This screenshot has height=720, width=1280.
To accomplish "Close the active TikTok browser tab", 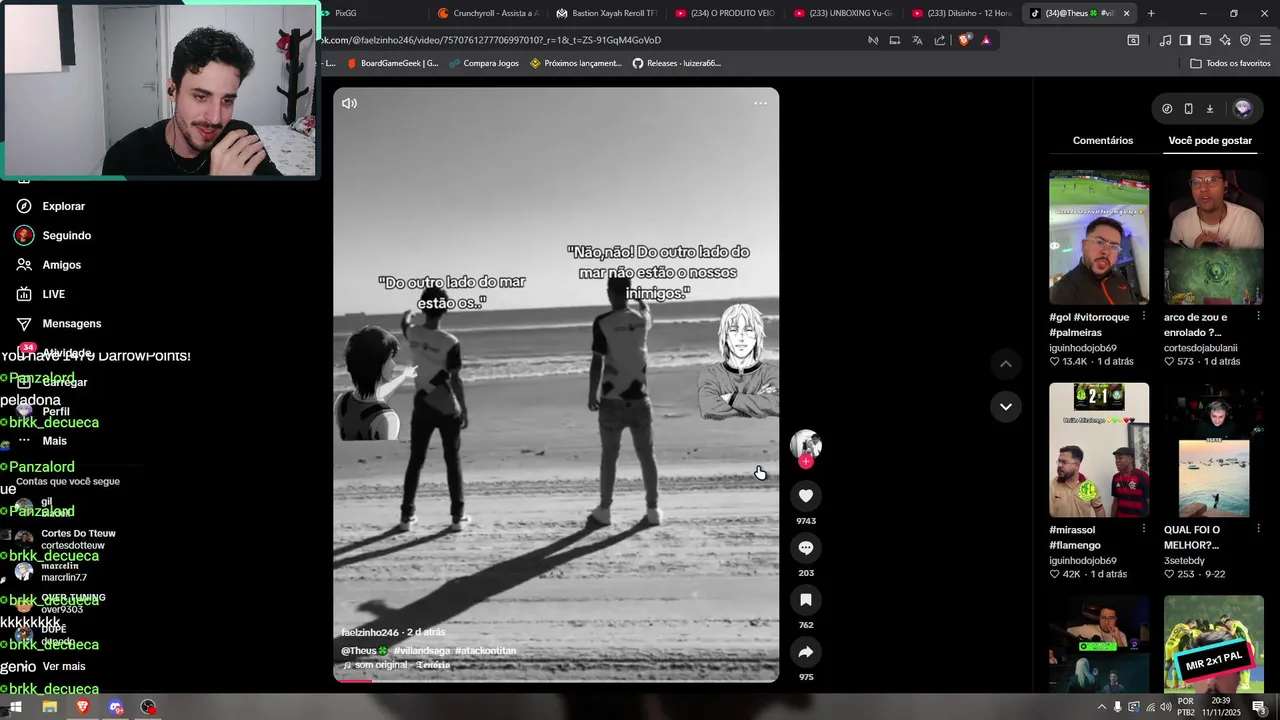I will (x=1126, y=13).
